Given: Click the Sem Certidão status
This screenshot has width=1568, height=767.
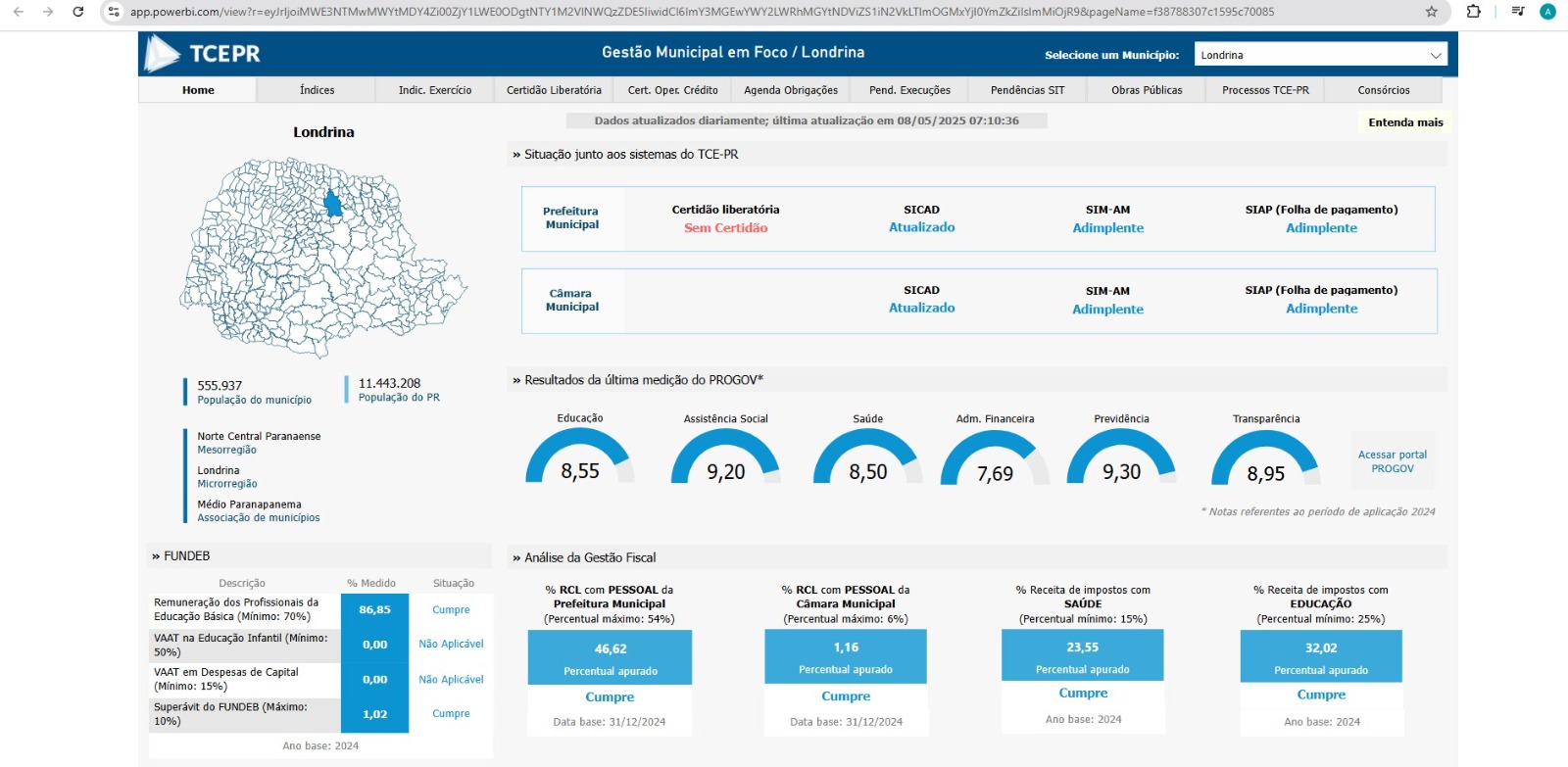Looking at the screenshot, I should tap(726, 228).
